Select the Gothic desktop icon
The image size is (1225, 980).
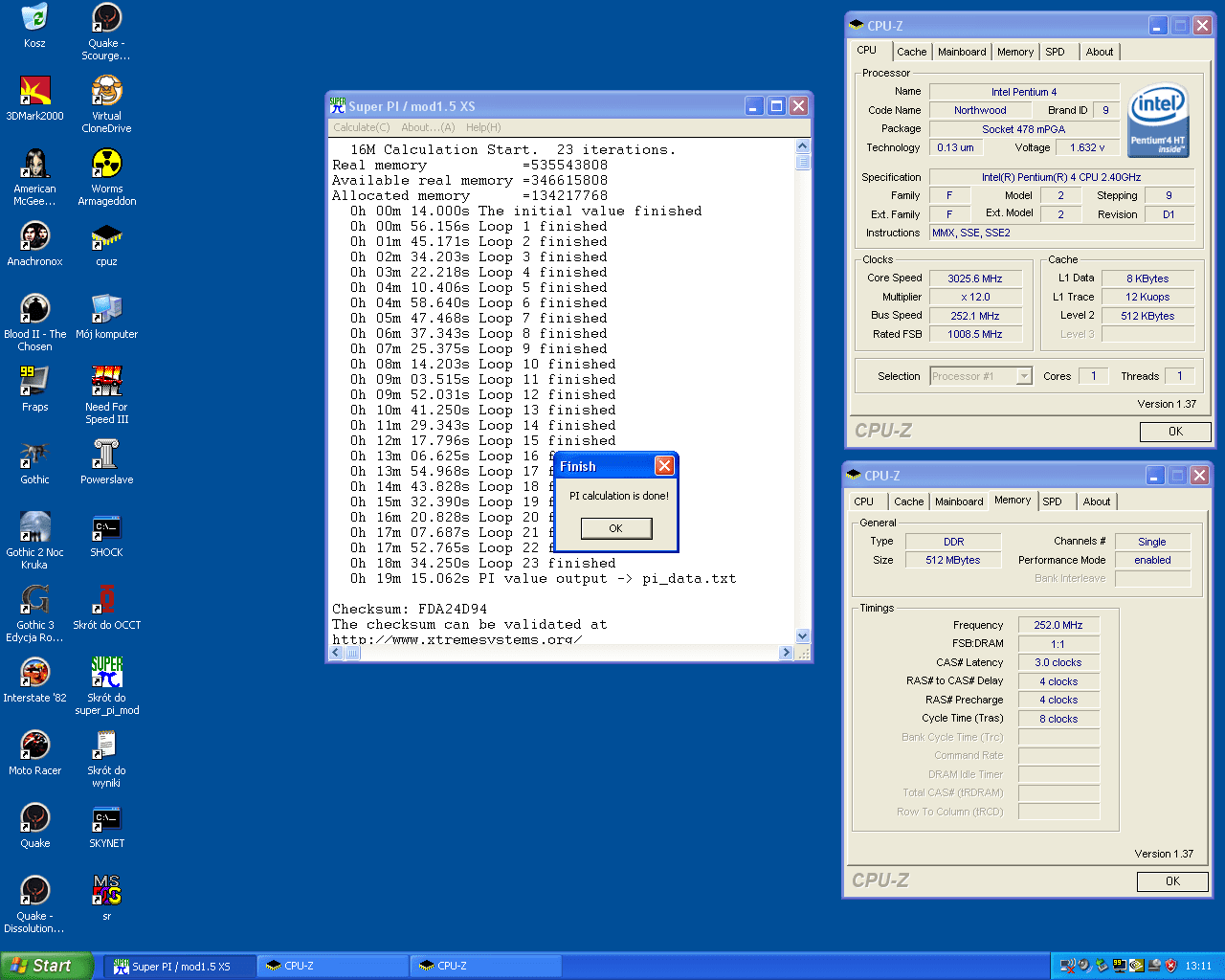tap(34, 462)
